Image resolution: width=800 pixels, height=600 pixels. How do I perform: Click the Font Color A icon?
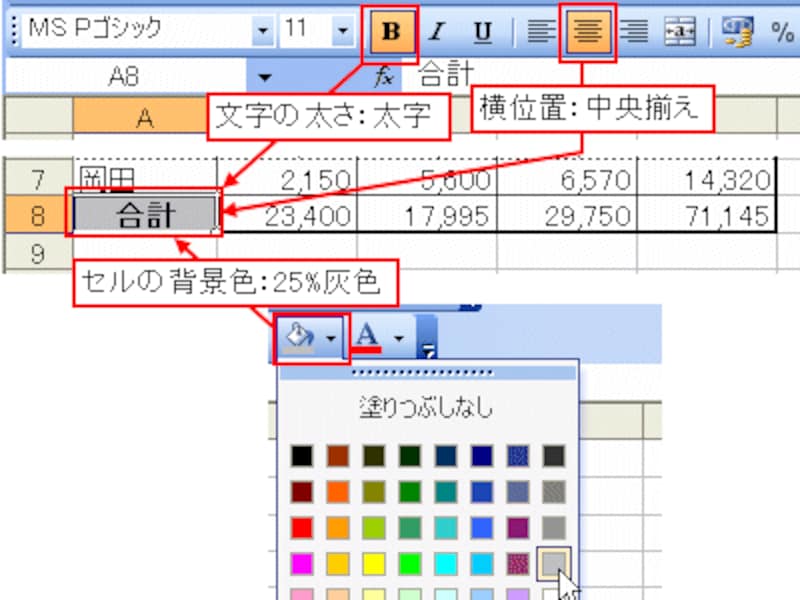367,338
